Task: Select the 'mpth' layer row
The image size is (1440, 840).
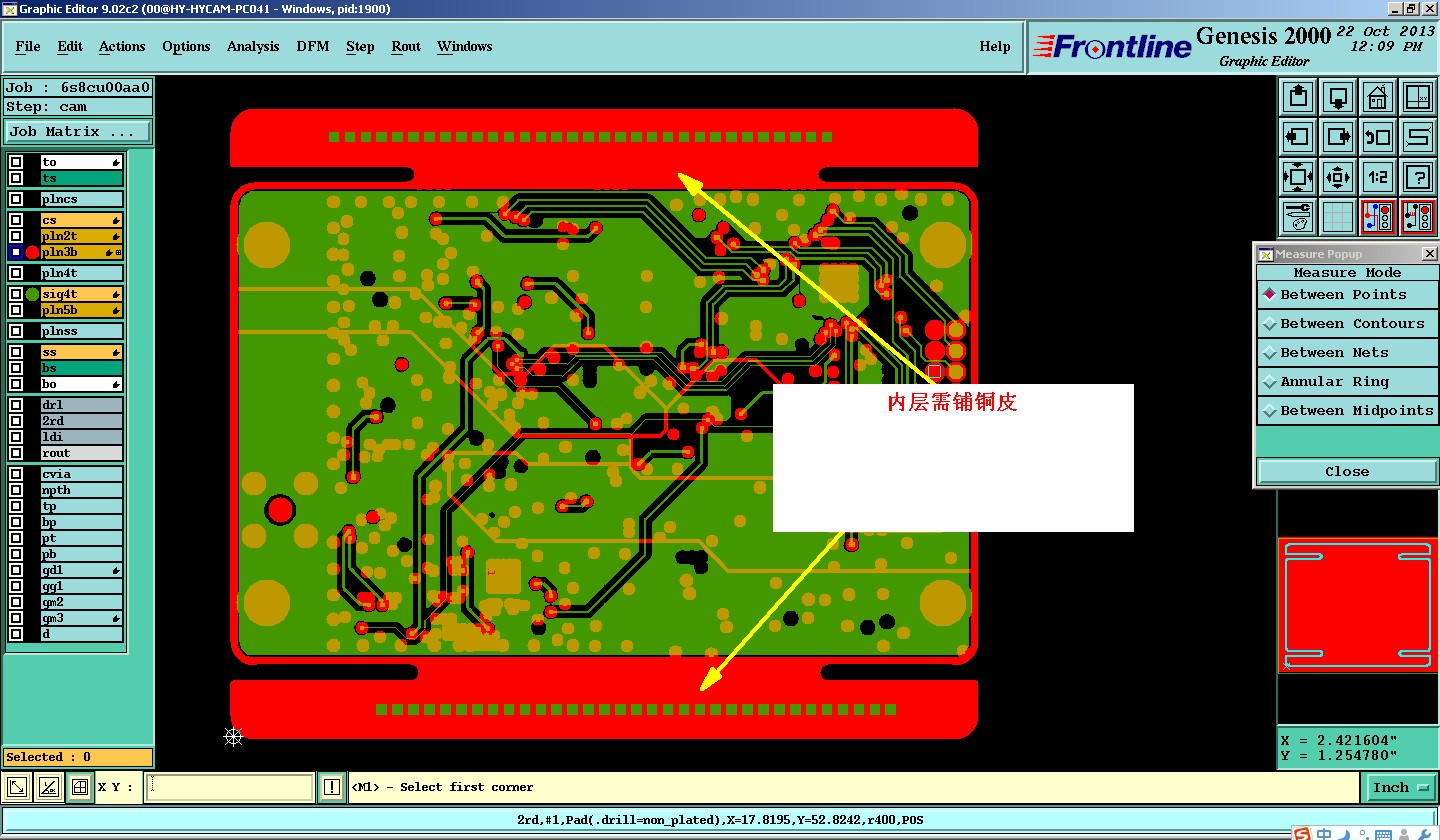Action: tap(81, 490)
